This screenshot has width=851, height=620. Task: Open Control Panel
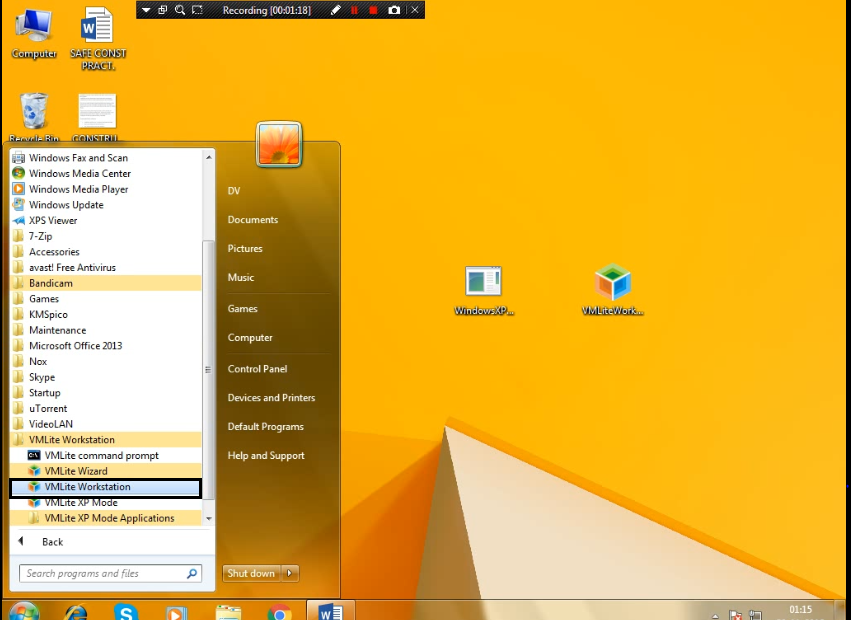pos(258,369)
